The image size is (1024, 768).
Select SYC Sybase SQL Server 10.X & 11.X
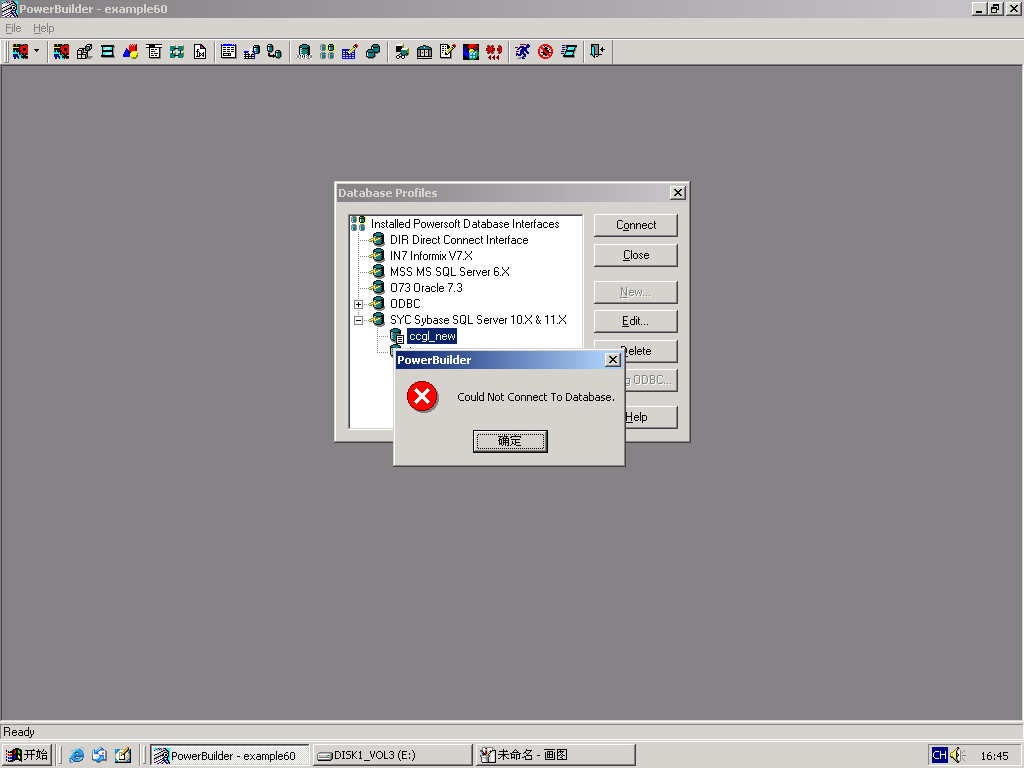coord(478,320)
